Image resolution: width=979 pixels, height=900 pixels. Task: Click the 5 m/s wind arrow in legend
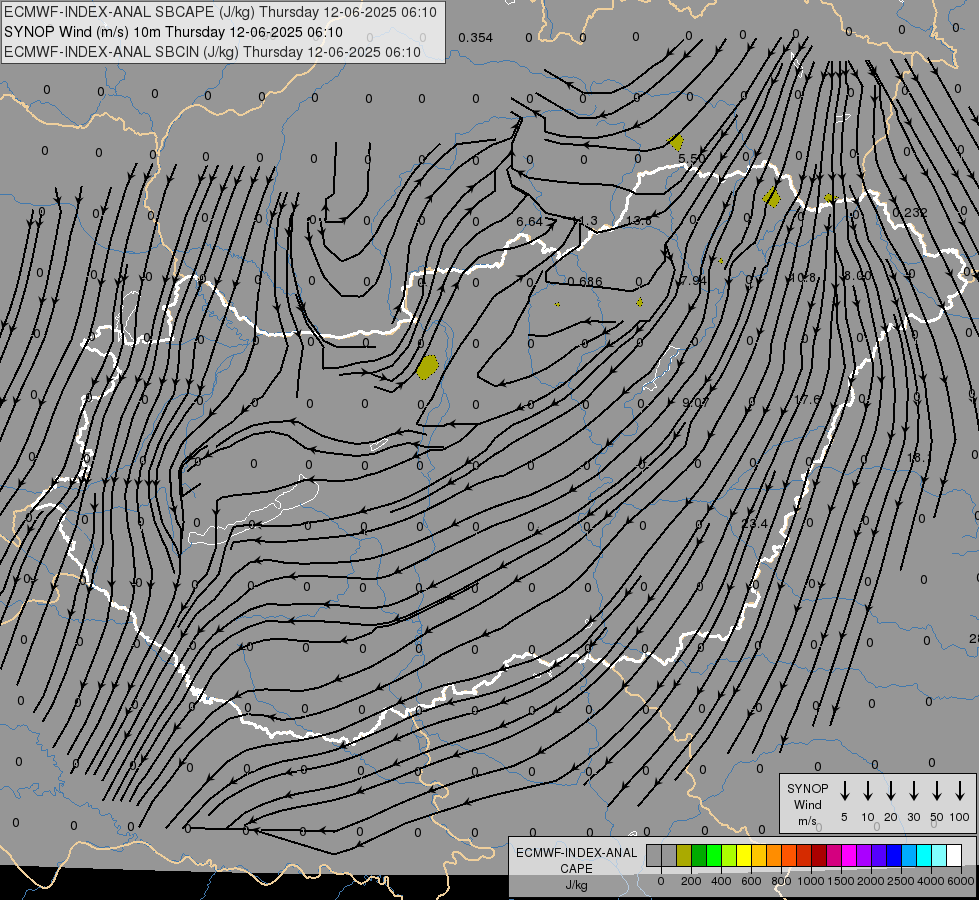pyautogui.click(x=844, y=791)
